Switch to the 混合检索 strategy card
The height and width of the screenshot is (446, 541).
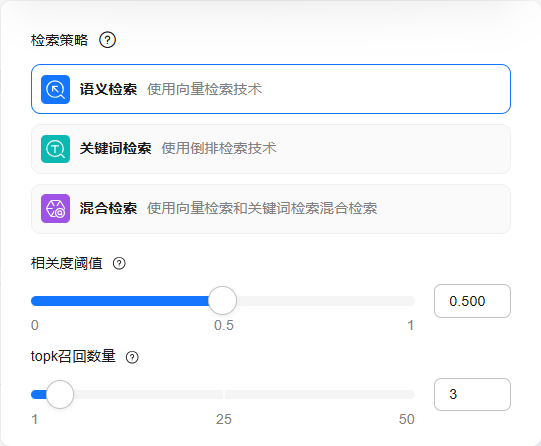[x=271, y=209]
